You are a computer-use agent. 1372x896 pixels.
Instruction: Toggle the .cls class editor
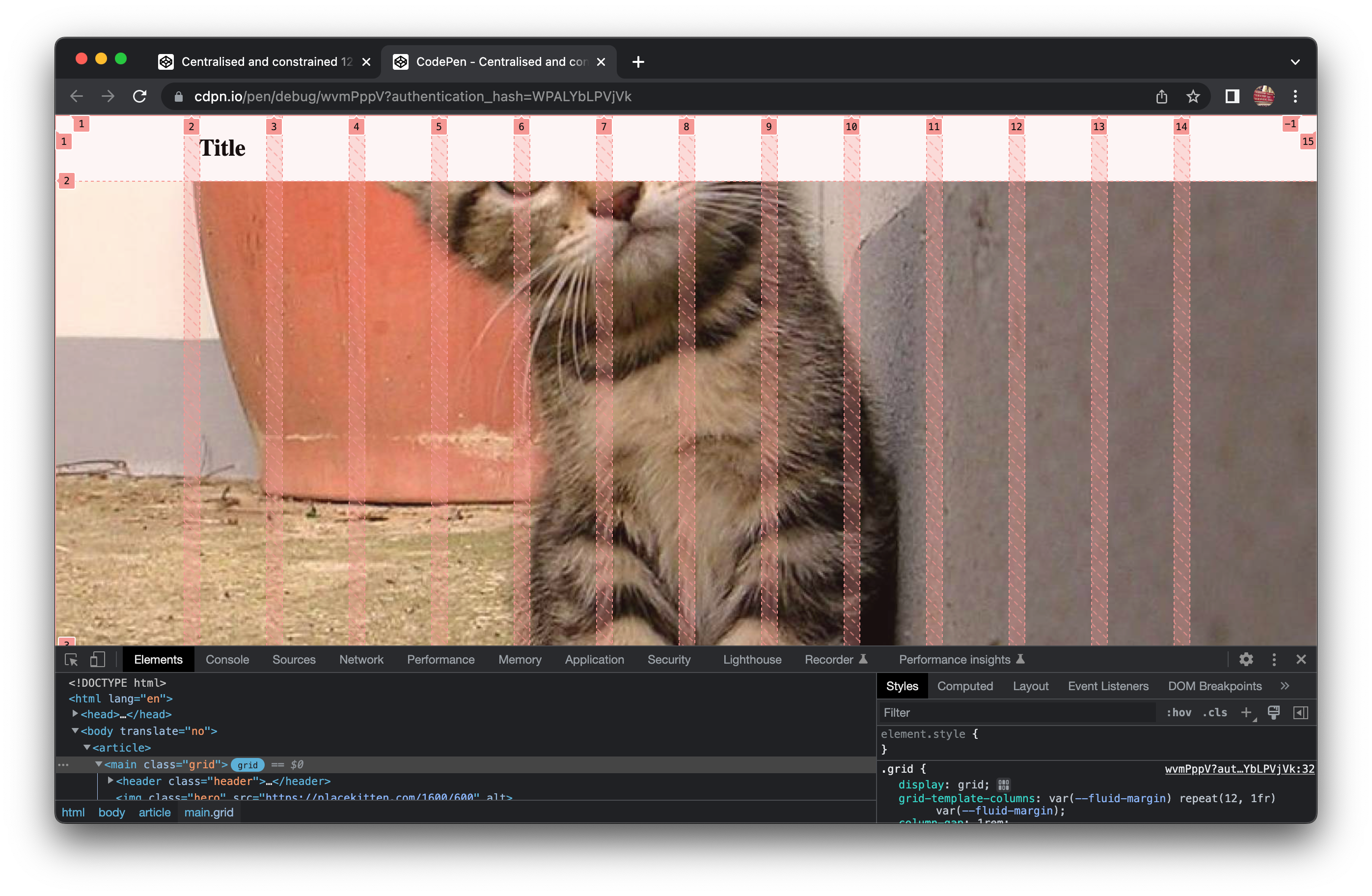click(1215, 713)
